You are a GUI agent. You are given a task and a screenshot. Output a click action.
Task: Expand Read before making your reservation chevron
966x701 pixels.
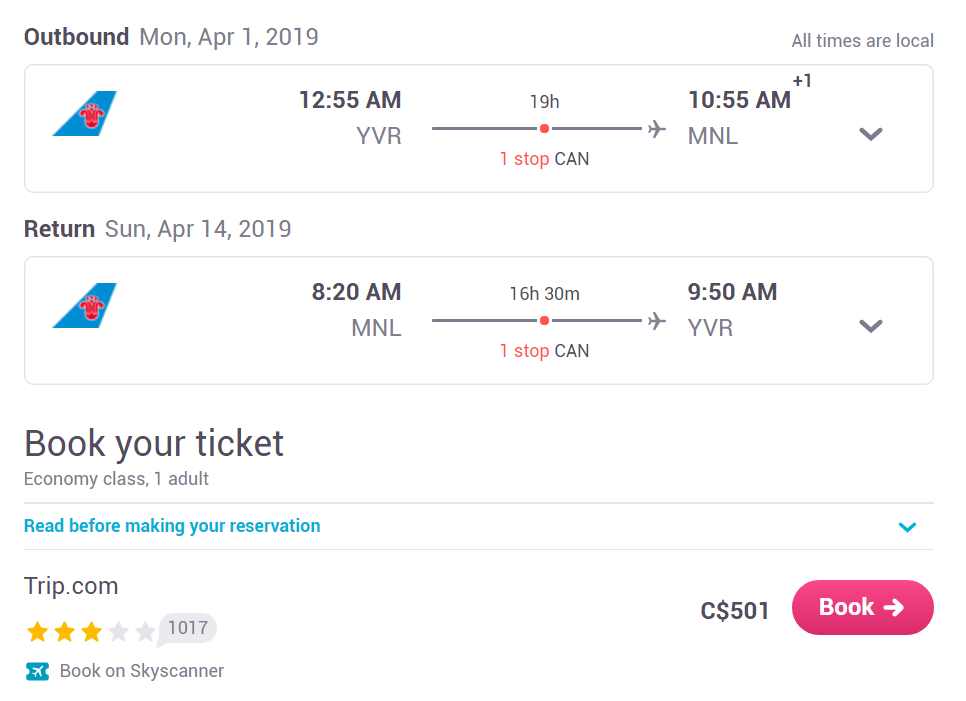pos(907,527)
